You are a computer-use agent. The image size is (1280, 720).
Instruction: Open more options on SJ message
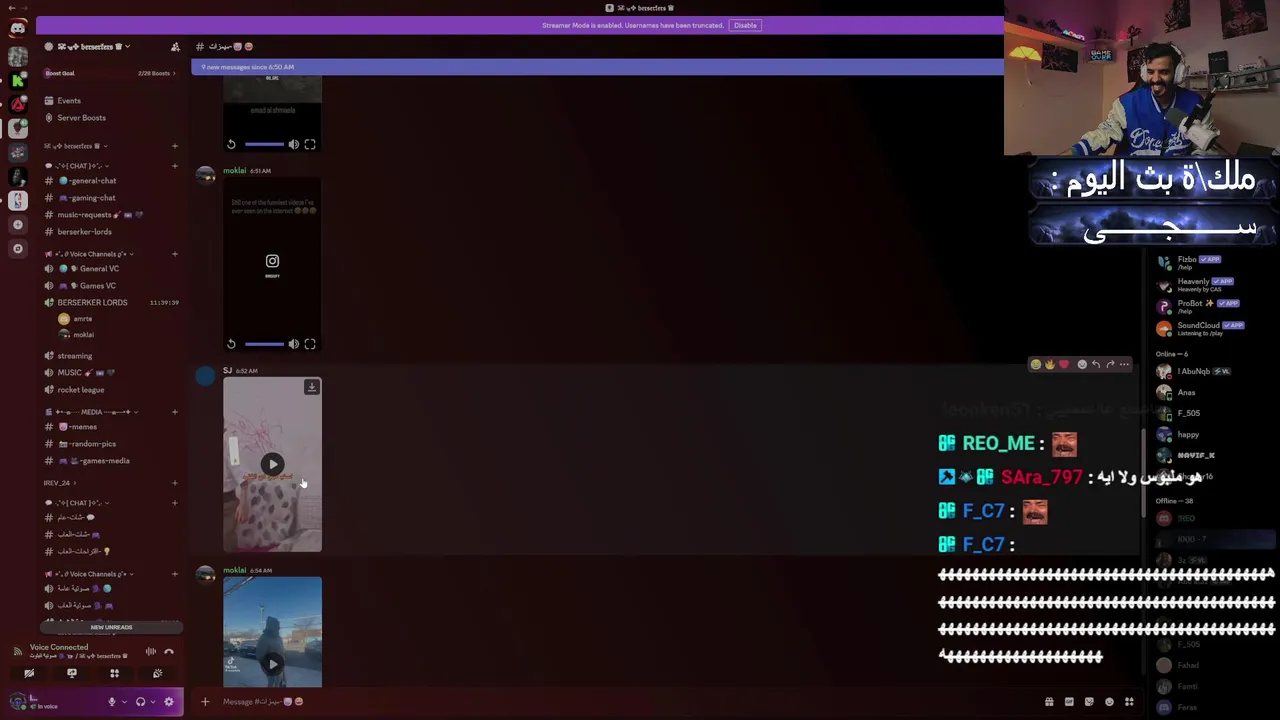(x=1124, y=364)
